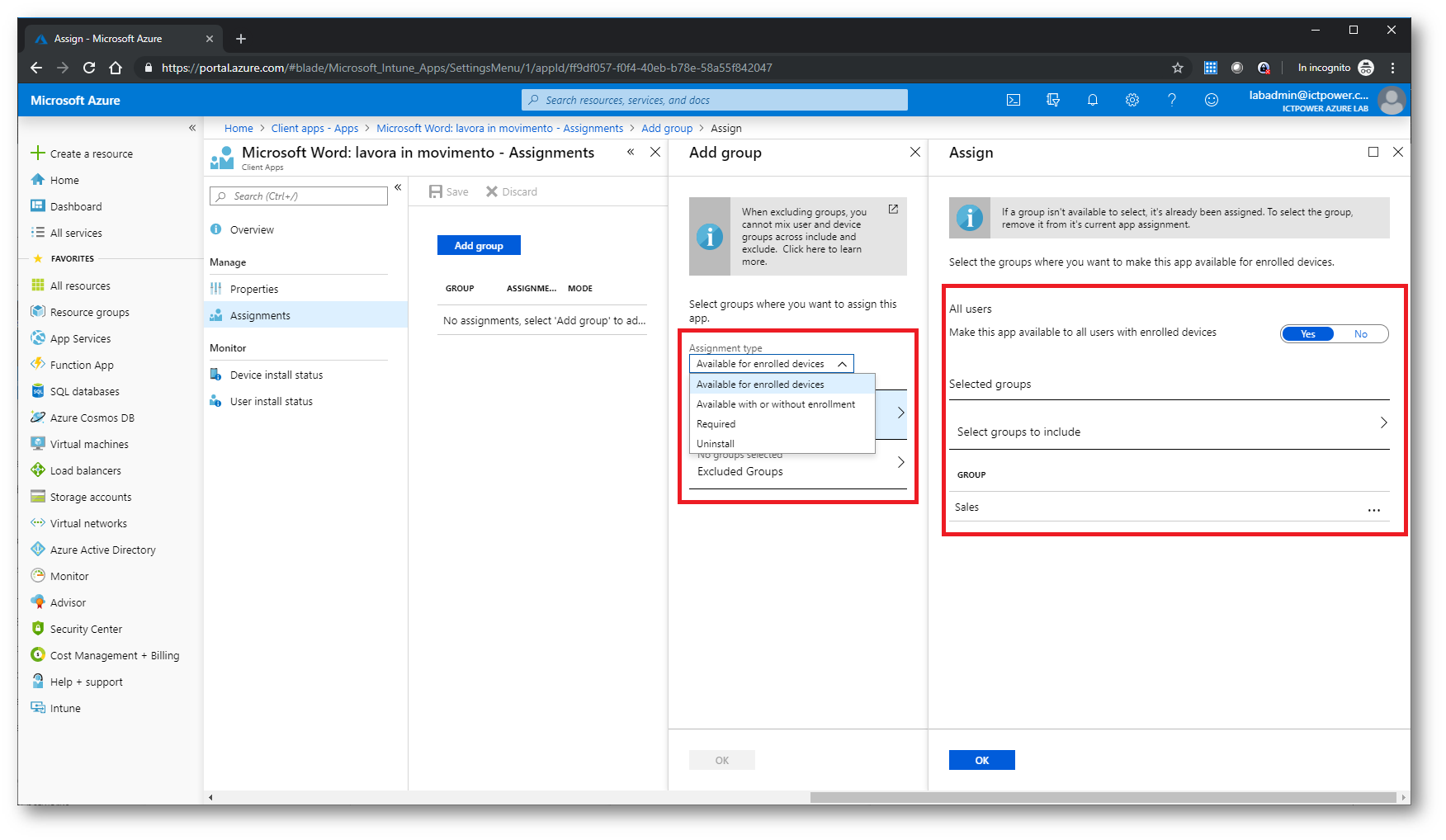1446x840 pixels.
Task: Open Overview in blade menu
Action: point(305,229)
